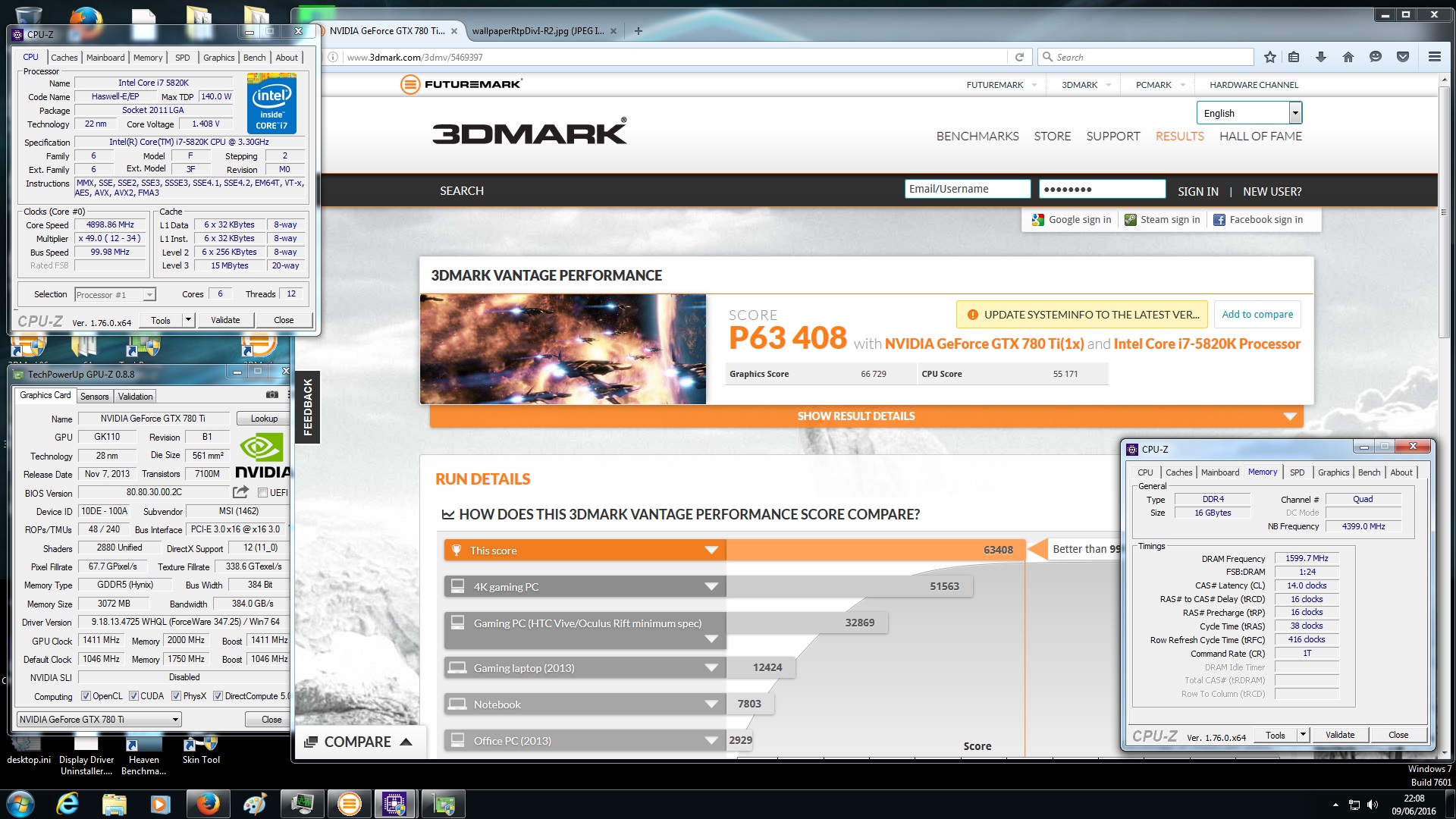The width and height of the screenshot is (1456, 819).
Task: Go to the Firefox home page icon
Action: coord(1348,57)
